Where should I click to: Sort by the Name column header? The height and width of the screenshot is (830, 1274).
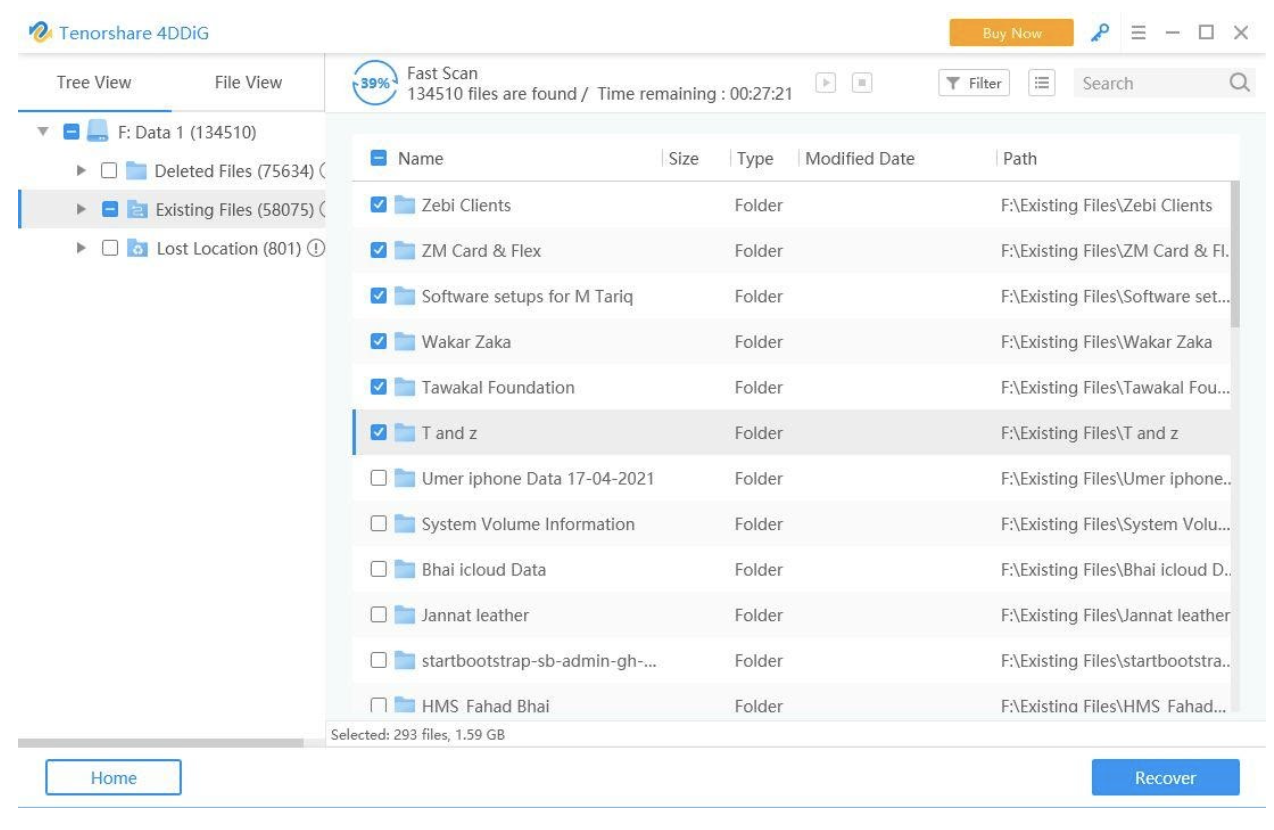pyautogui.click(x=420, y=158)
